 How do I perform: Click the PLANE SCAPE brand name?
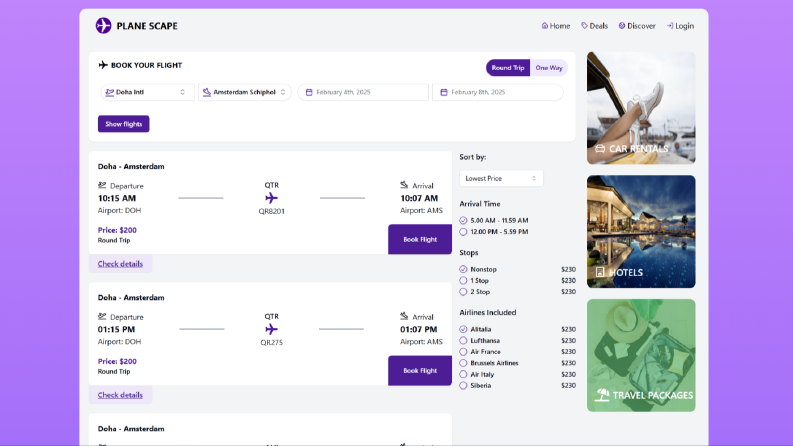pos(147,26)
